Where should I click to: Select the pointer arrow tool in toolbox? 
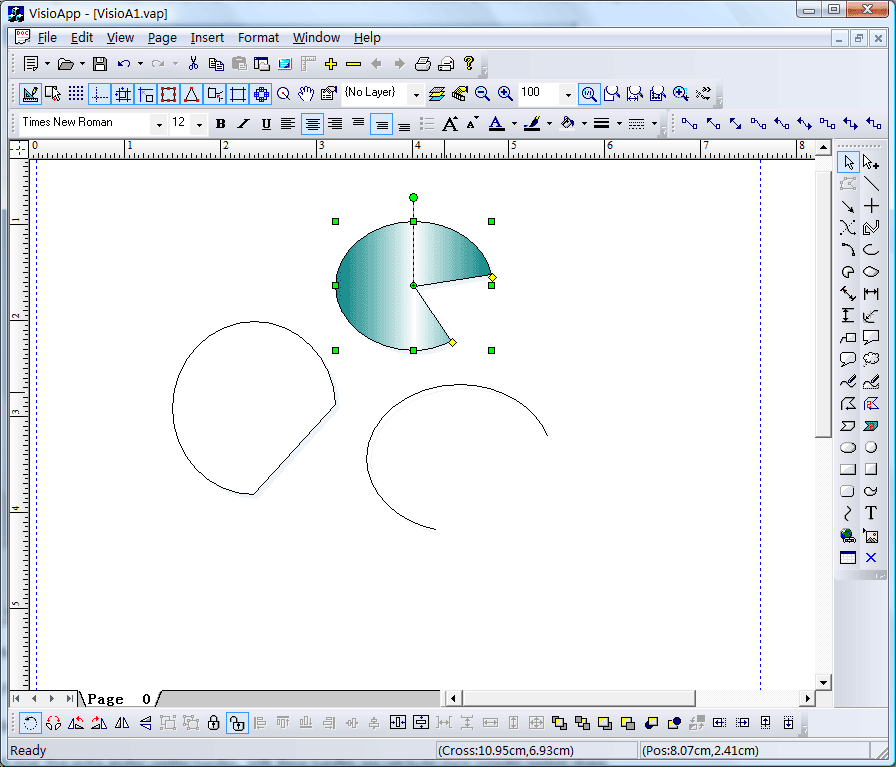pyautogui.click(x=849, y=163)
